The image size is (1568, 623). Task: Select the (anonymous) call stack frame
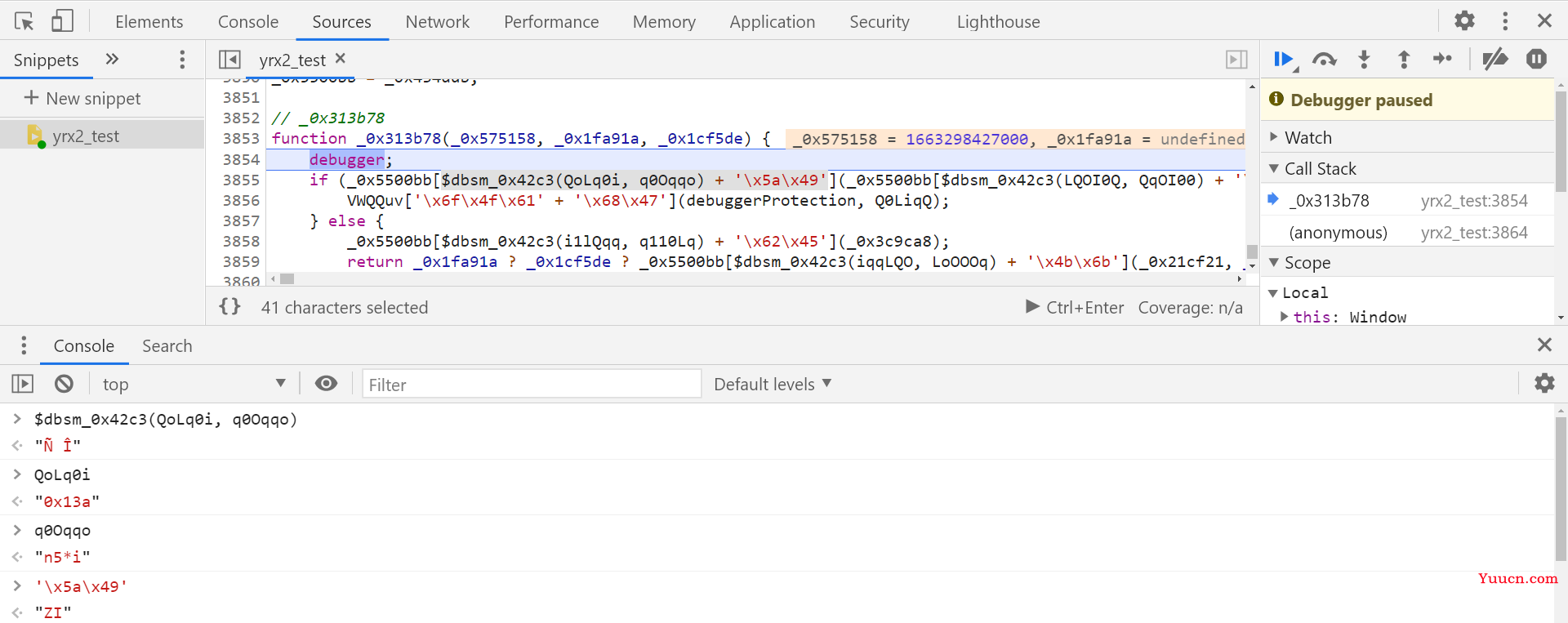(1407, 232)
